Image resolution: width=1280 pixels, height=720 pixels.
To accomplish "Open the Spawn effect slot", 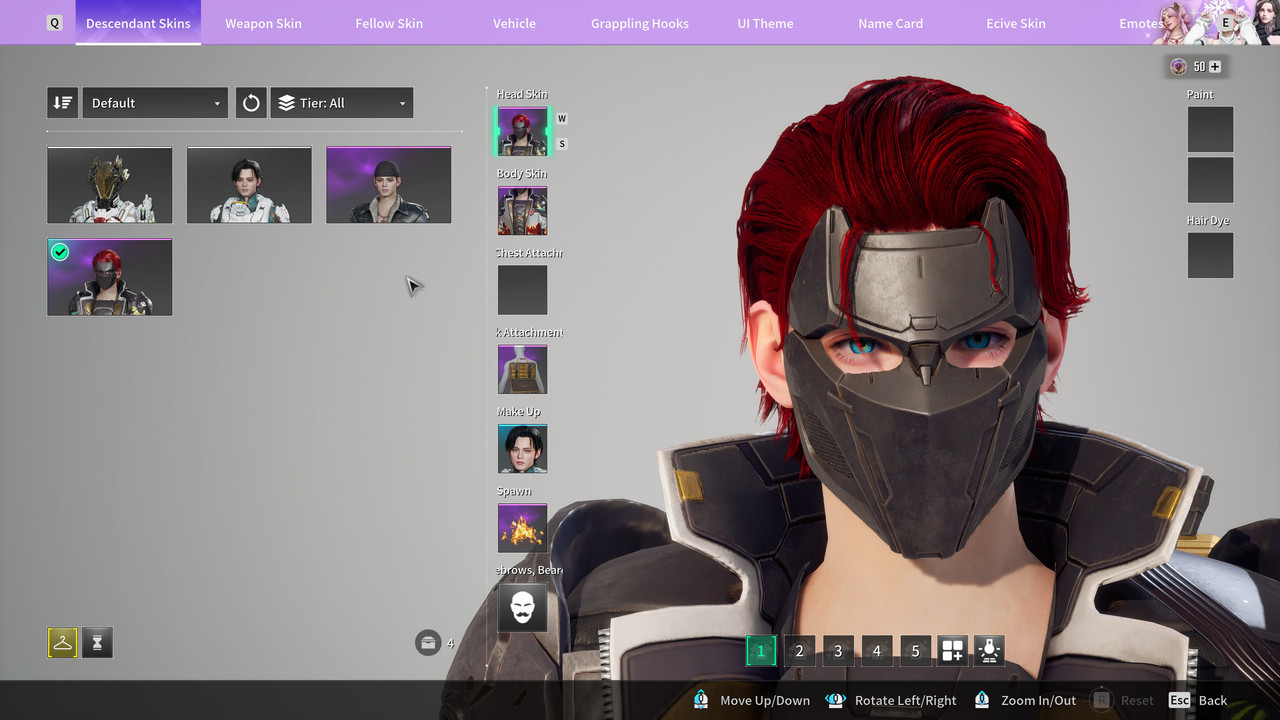I will point(523,528).
